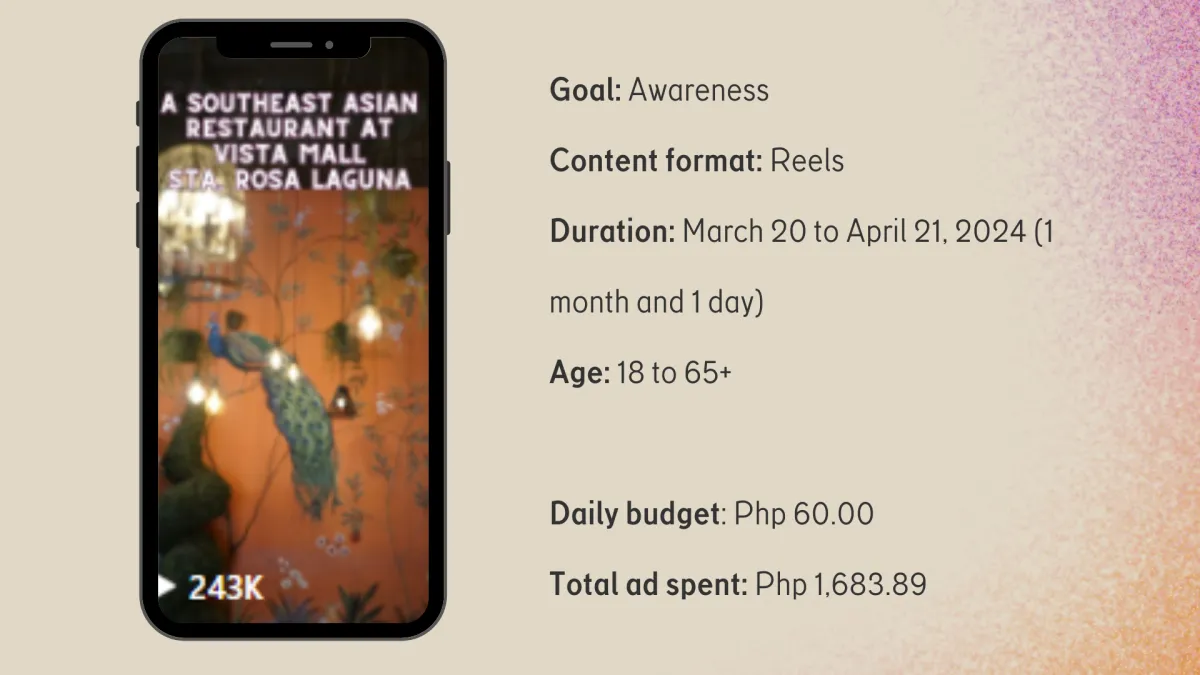Click the 243K view count
This screenshot has height=675, width=1200.
coord(226,588)
